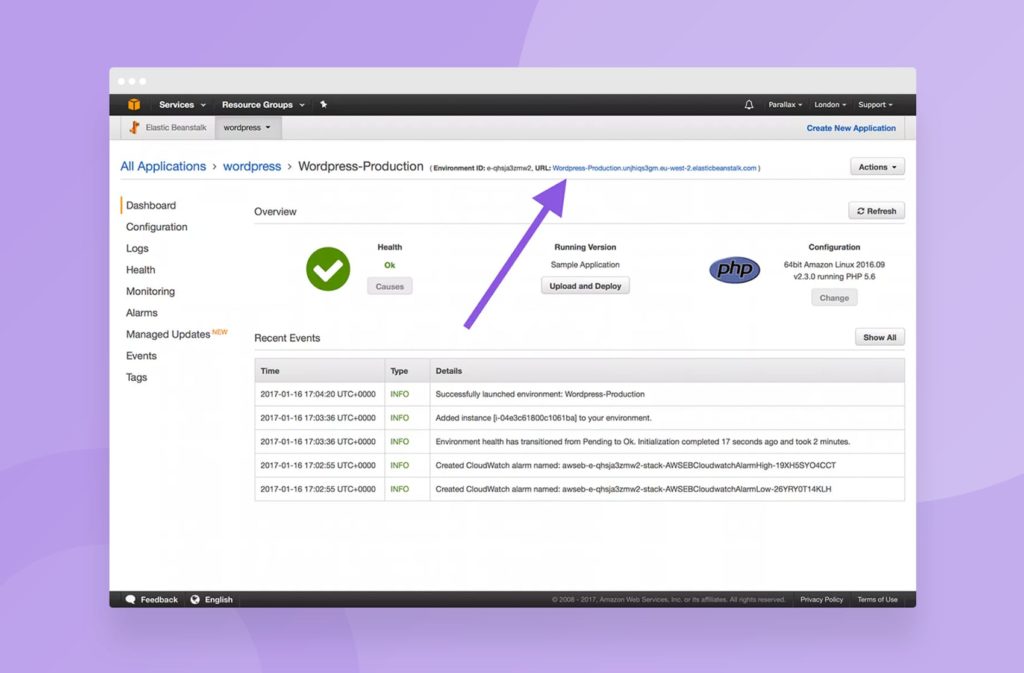
Task: Click the Change configuration button
Action: tap(835, 298)
